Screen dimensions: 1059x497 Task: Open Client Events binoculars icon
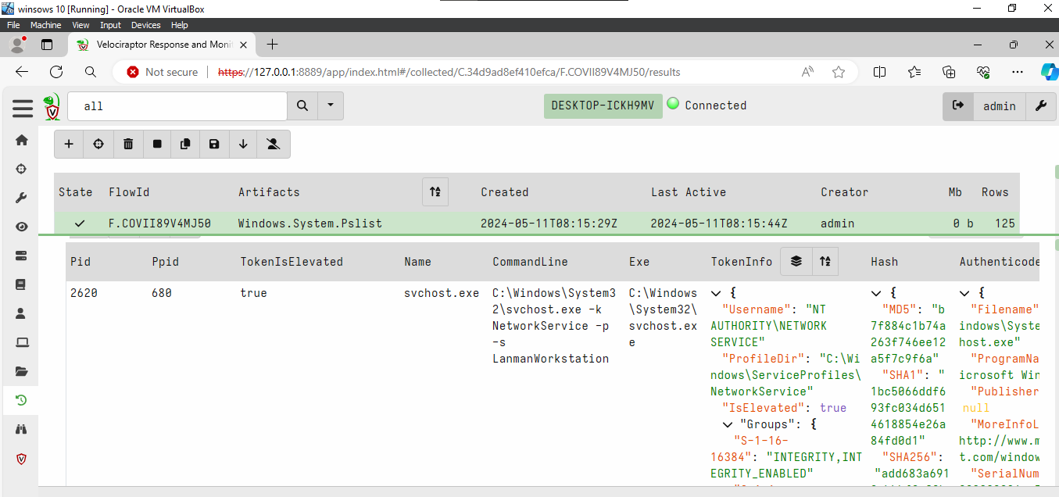(22, 429)
